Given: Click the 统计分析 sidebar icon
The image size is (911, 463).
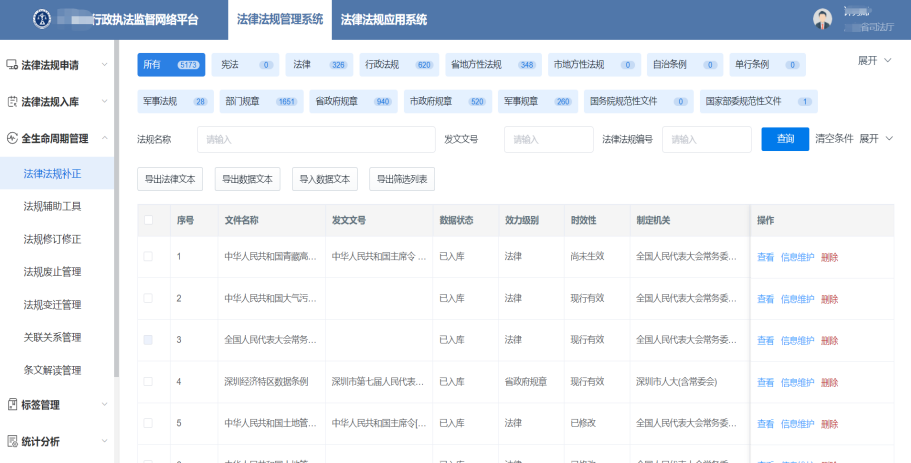Looking at the screenshot, I should point(12,441).
